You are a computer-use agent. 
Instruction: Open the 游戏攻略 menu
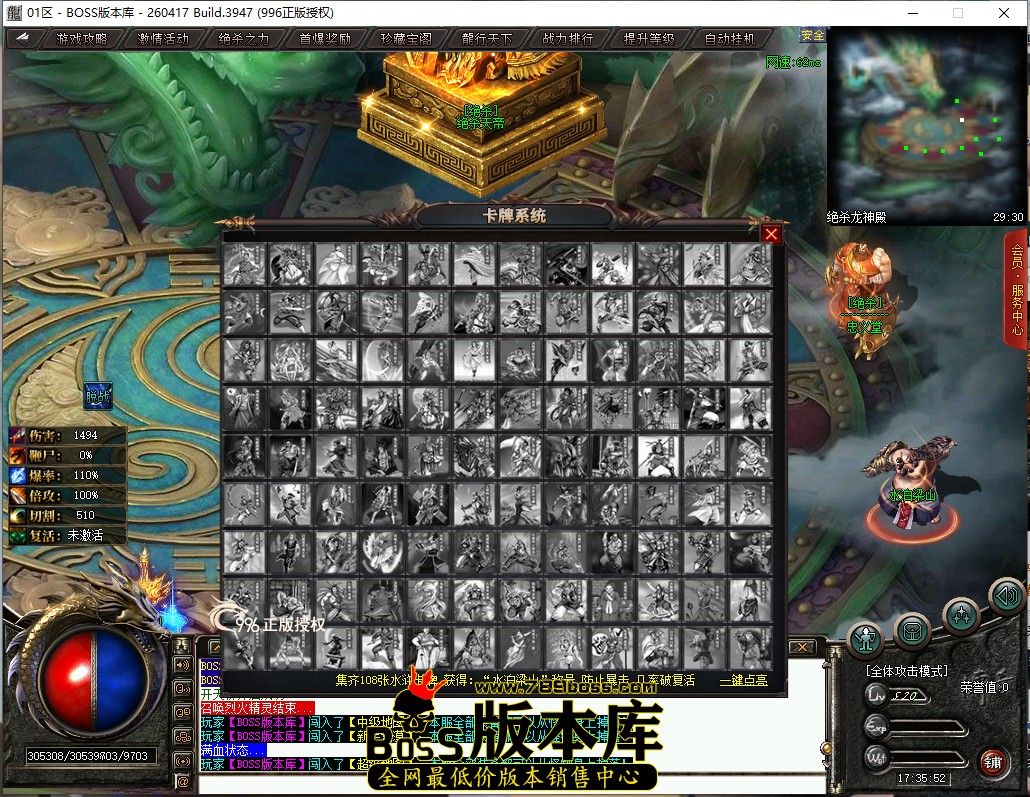coord(81,39)
